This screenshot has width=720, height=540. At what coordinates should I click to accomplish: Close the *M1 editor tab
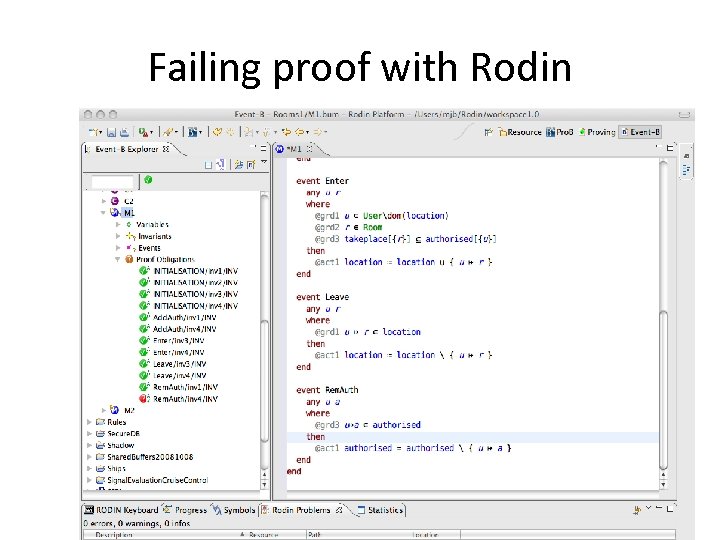pyautogui.click(x=309, y=148)
